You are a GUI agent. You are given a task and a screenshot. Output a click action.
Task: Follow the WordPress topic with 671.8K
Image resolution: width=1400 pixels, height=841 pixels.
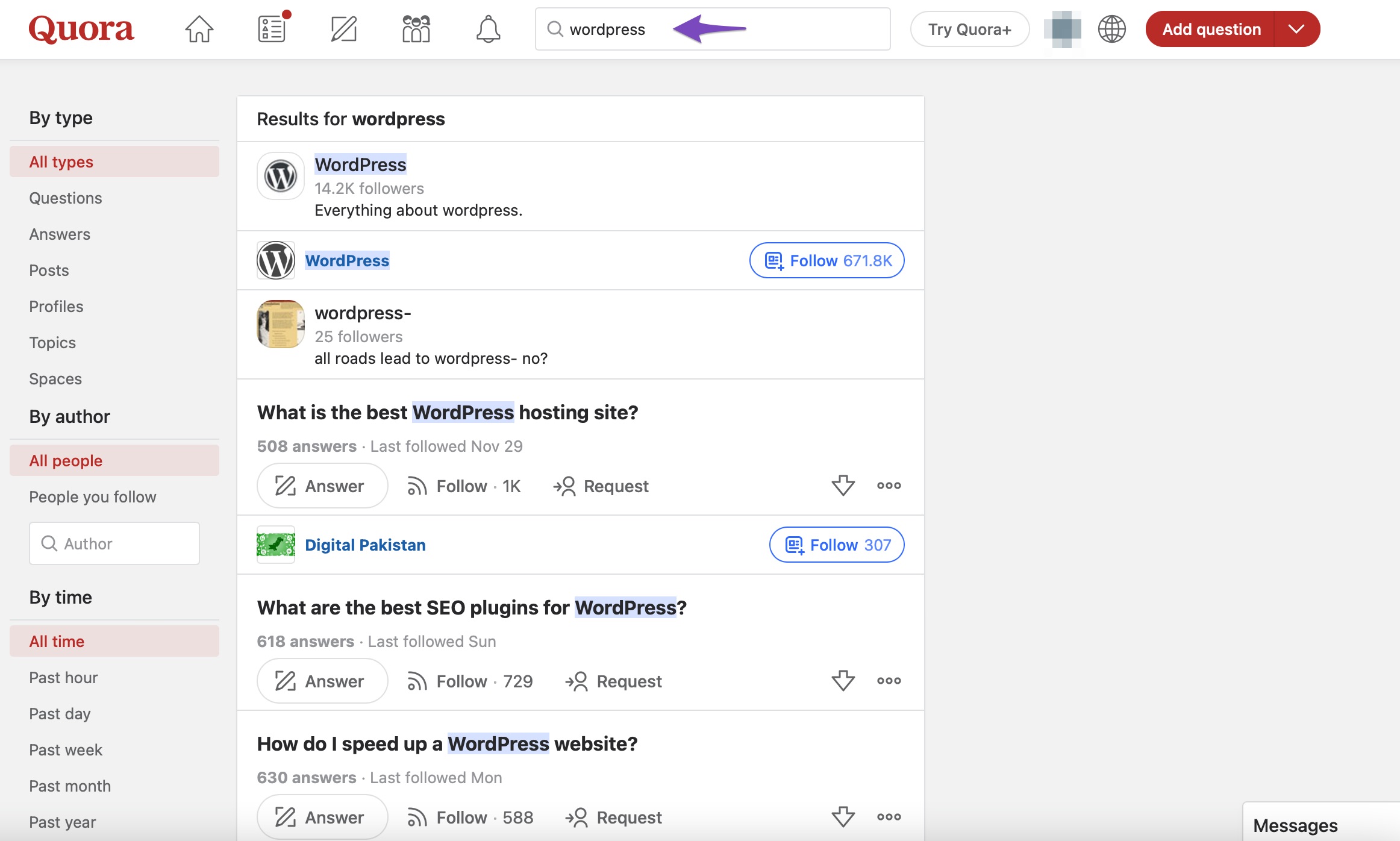click(827, 261)
